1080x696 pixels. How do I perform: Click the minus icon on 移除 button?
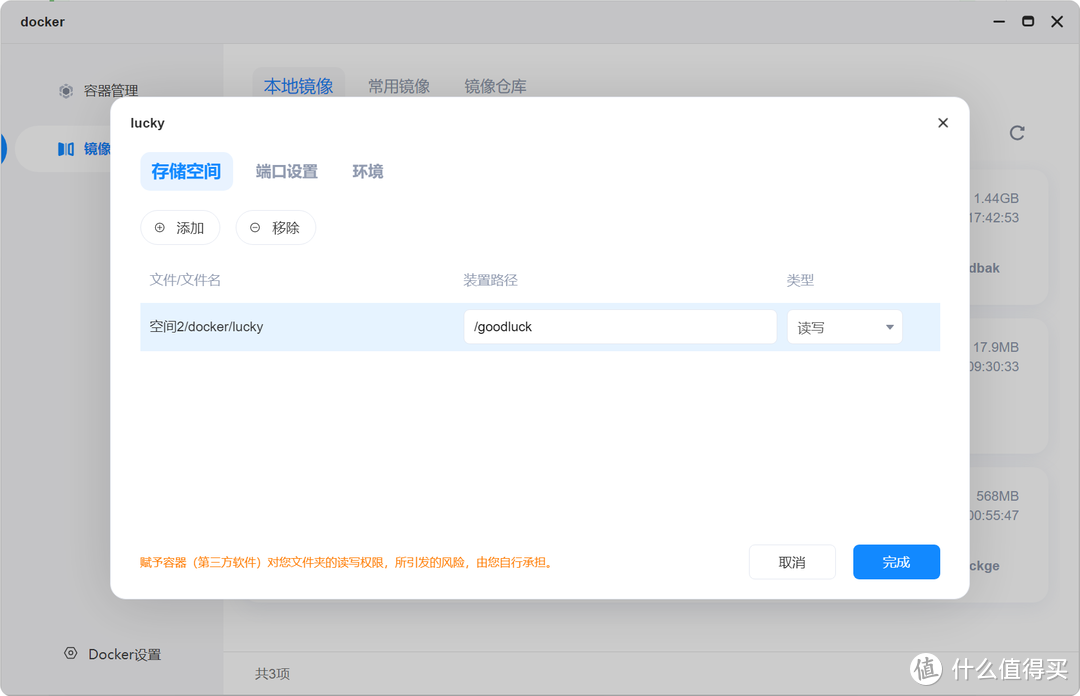pos(255,228)
